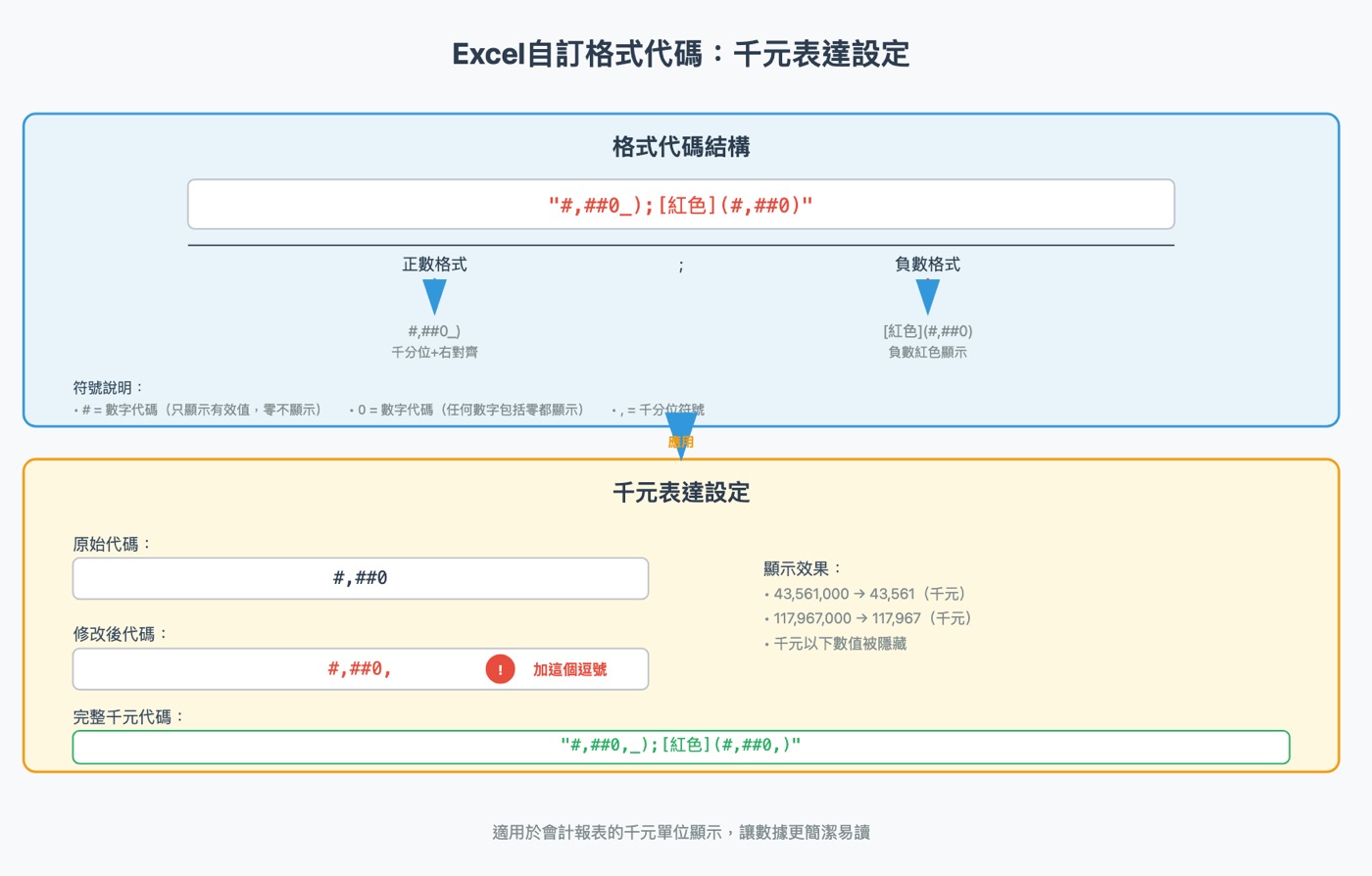Click the modified code text #,##0,
The height and width of the screenshot is (876, 1372).
click(359, 669)
